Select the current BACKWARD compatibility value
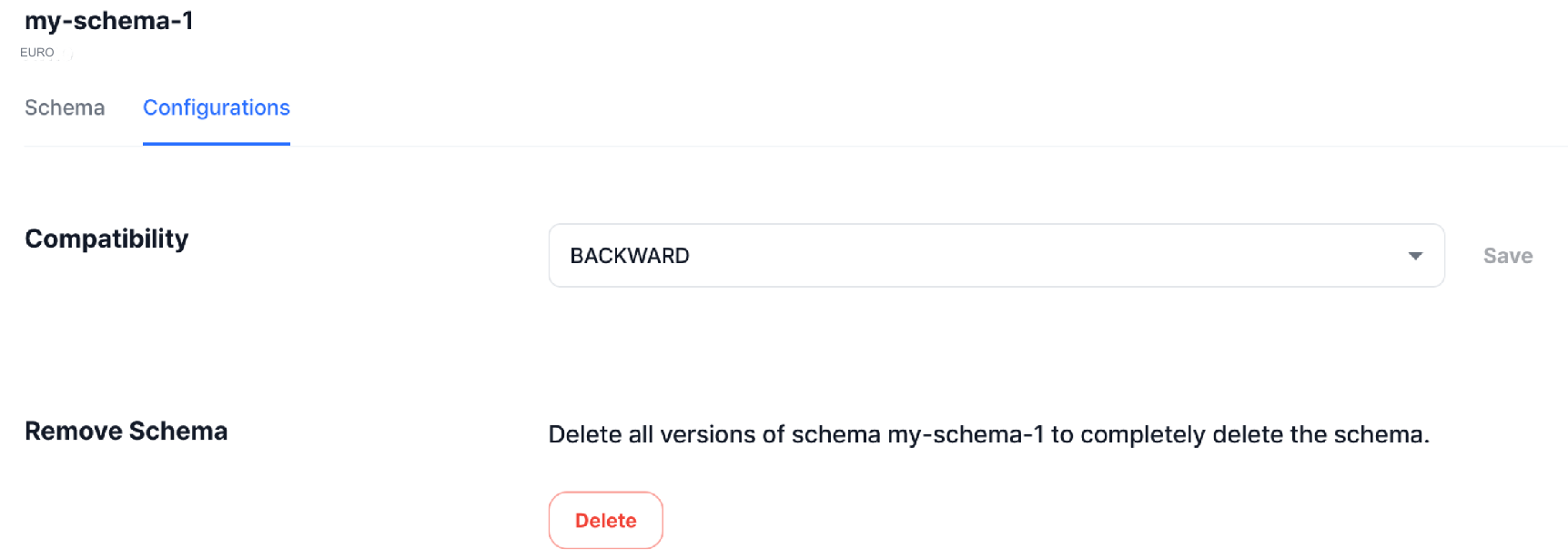Viewport: 1568px width, 559px height. coord(630,255)
